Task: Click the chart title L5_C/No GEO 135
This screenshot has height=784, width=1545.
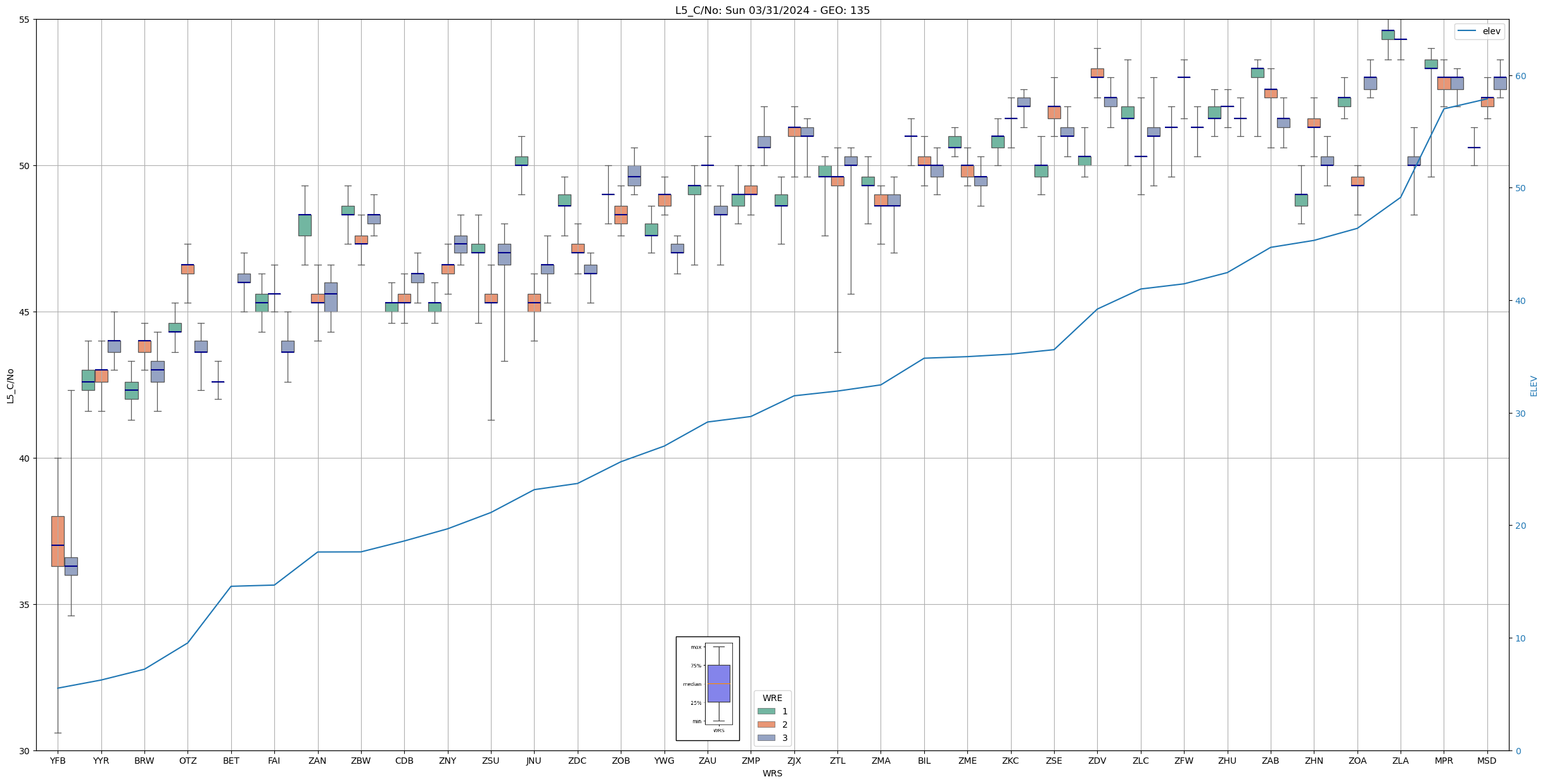Action: pyautogui.click(x=772, y=10)
